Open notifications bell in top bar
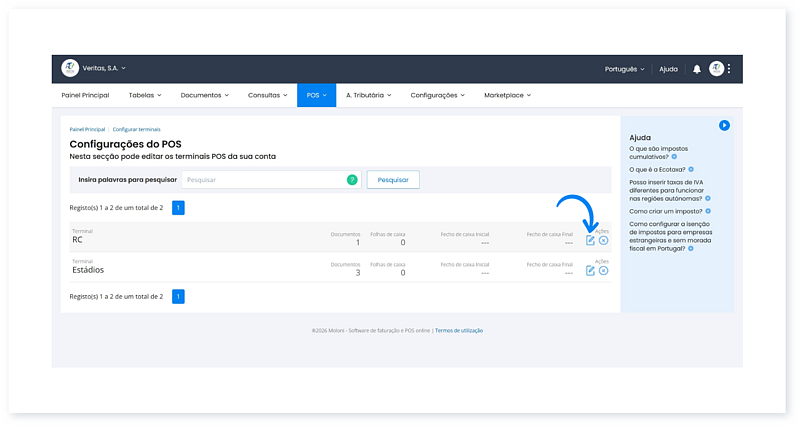This screenshot has height=427, width=800. [697, 69]
